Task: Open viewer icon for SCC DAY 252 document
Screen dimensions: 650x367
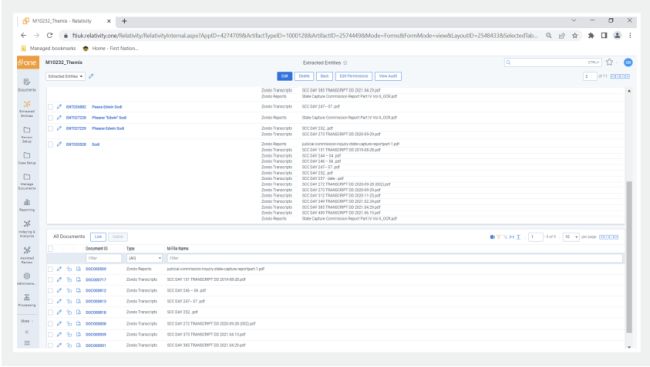Action: pyautogui.click(x=78, y=312)
